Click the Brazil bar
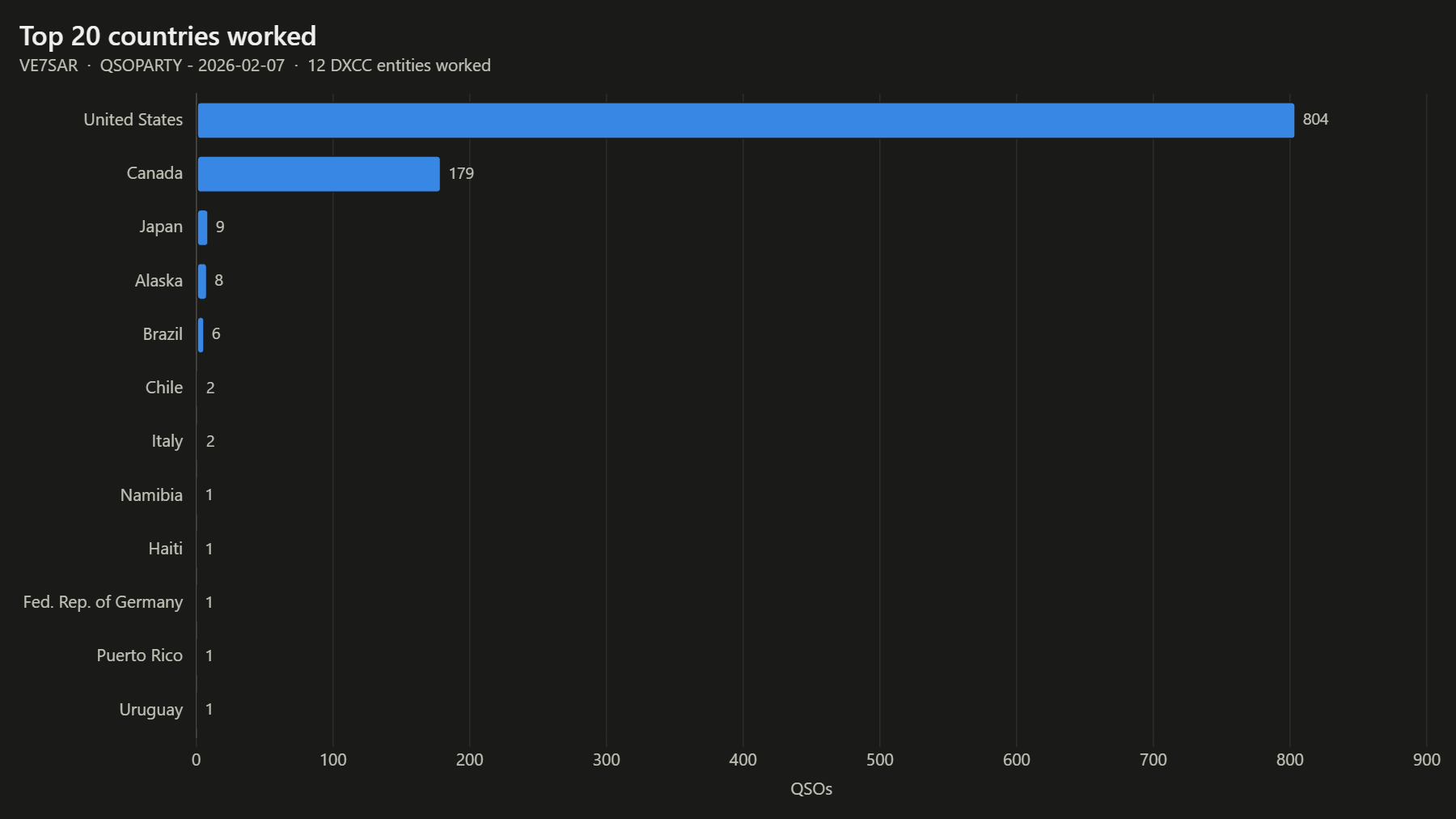The image size is (1456, 819). (201, 335)
